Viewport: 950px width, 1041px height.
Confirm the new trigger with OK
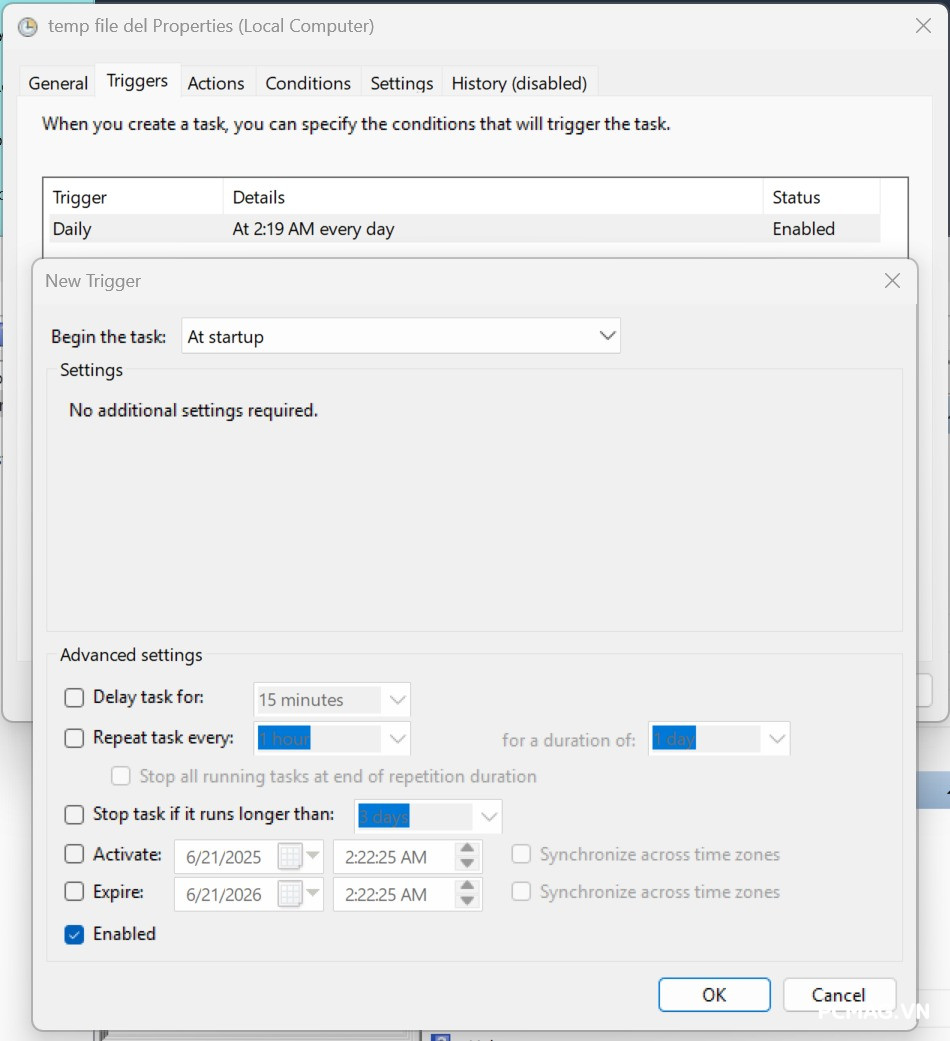(x=713, y=994)
